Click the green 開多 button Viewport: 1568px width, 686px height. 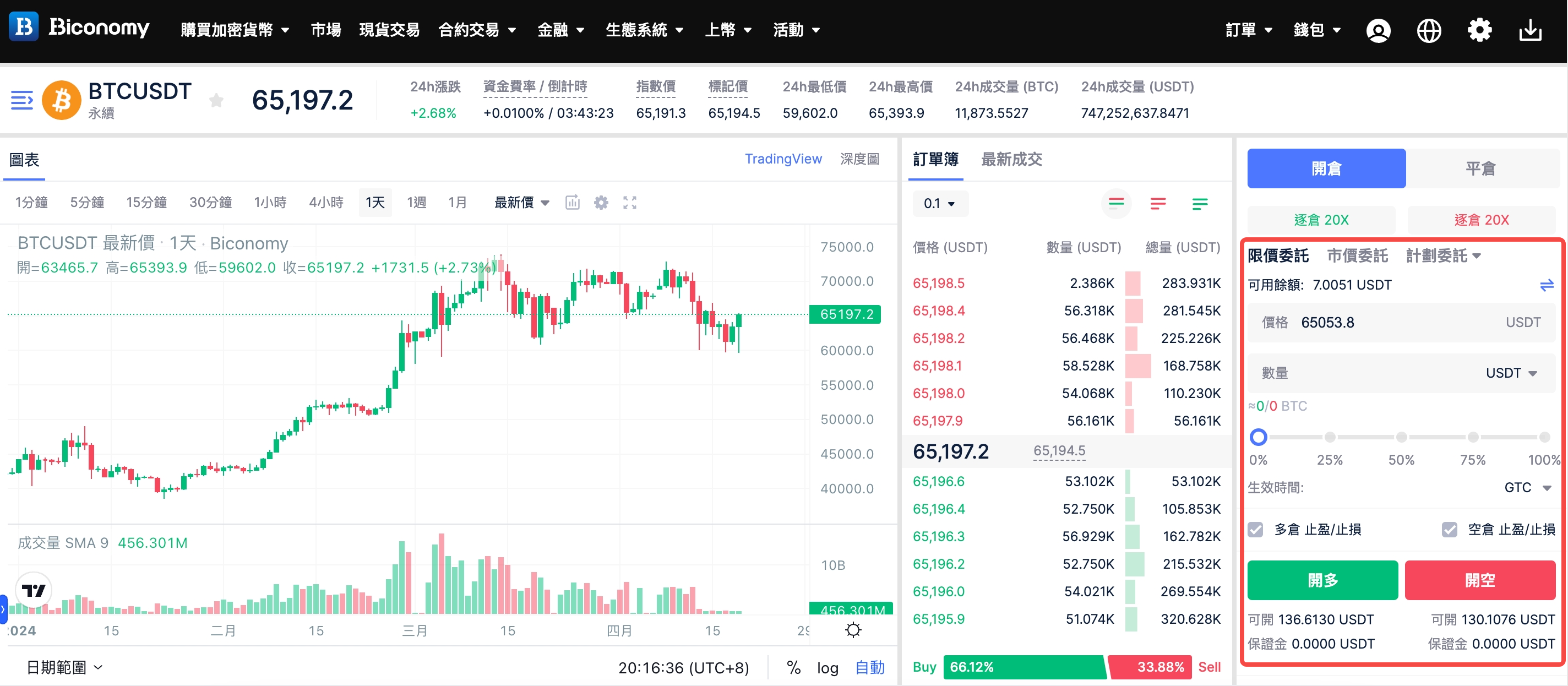click(x=1322, y=580)
